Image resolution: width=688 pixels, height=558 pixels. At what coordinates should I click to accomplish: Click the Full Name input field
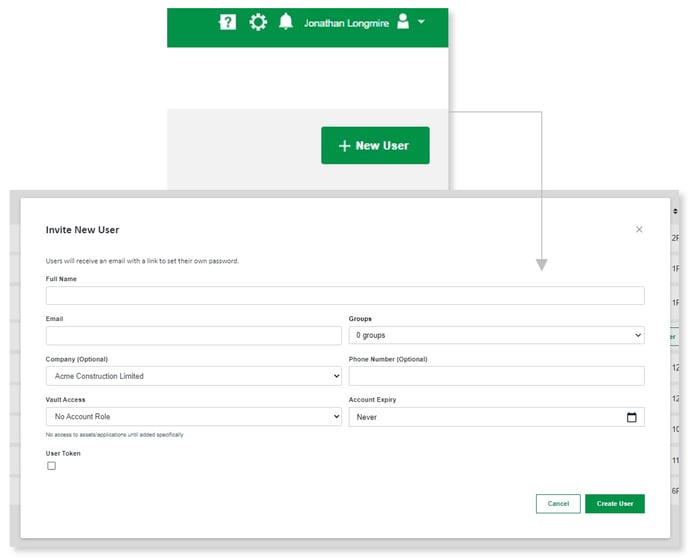click(x=345, y=296)
